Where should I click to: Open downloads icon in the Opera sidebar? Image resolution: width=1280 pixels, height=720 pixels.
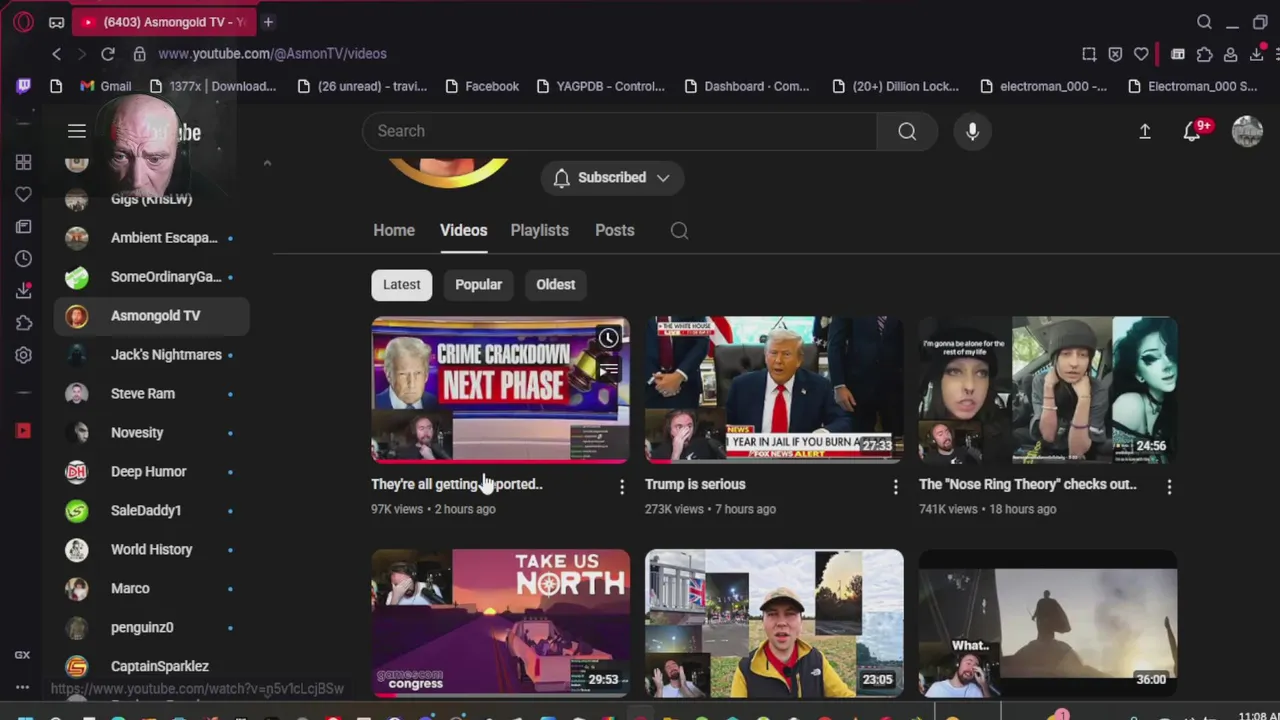(24, 291)
